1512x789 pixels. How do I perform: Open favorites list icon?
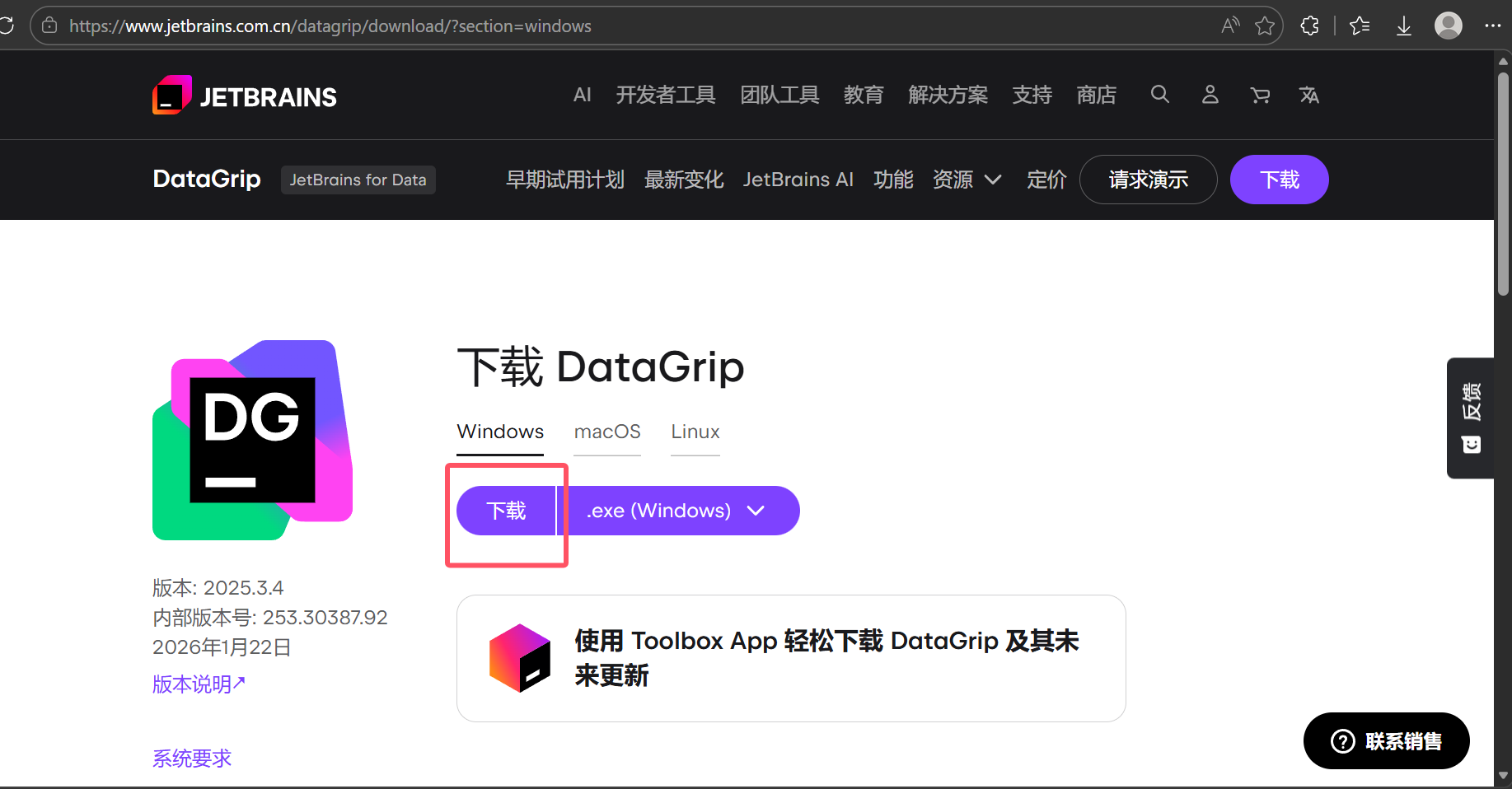point(1360,26)
